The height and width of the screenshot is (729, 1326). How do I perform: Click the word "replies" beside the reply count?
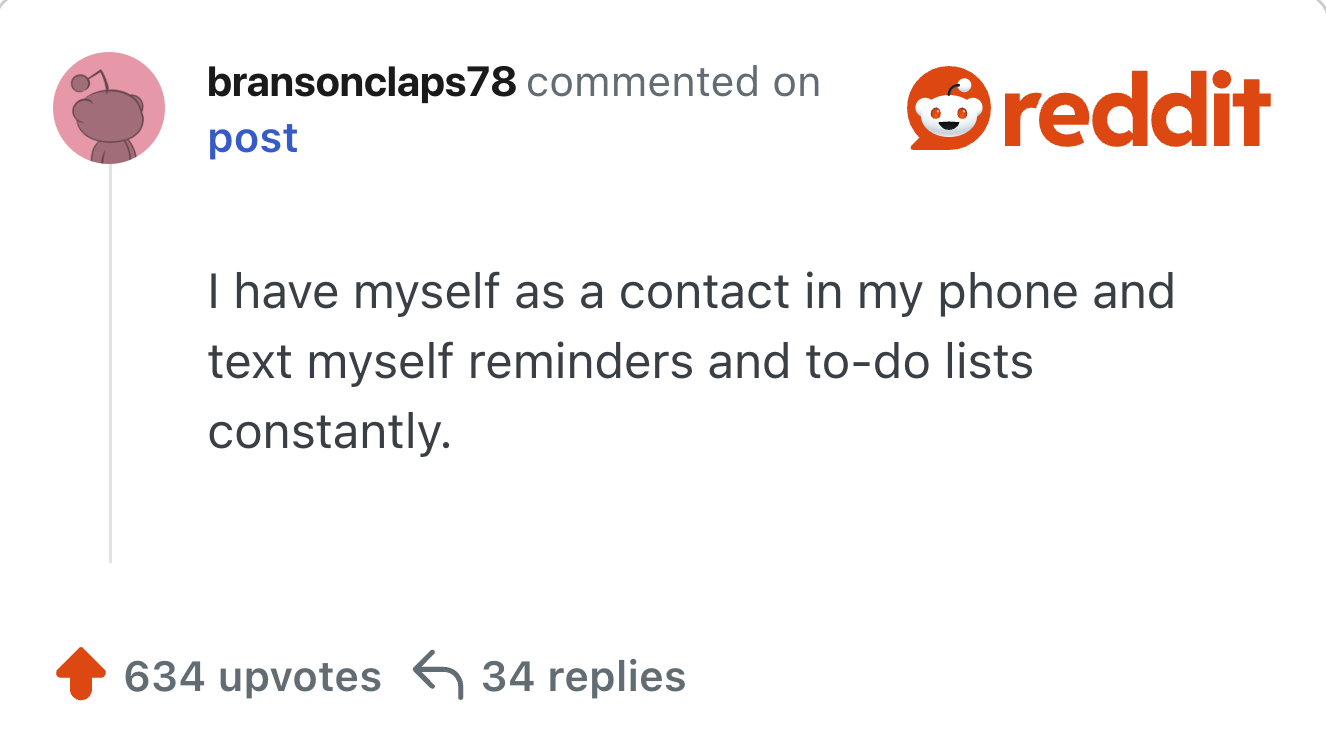point(617,677)
